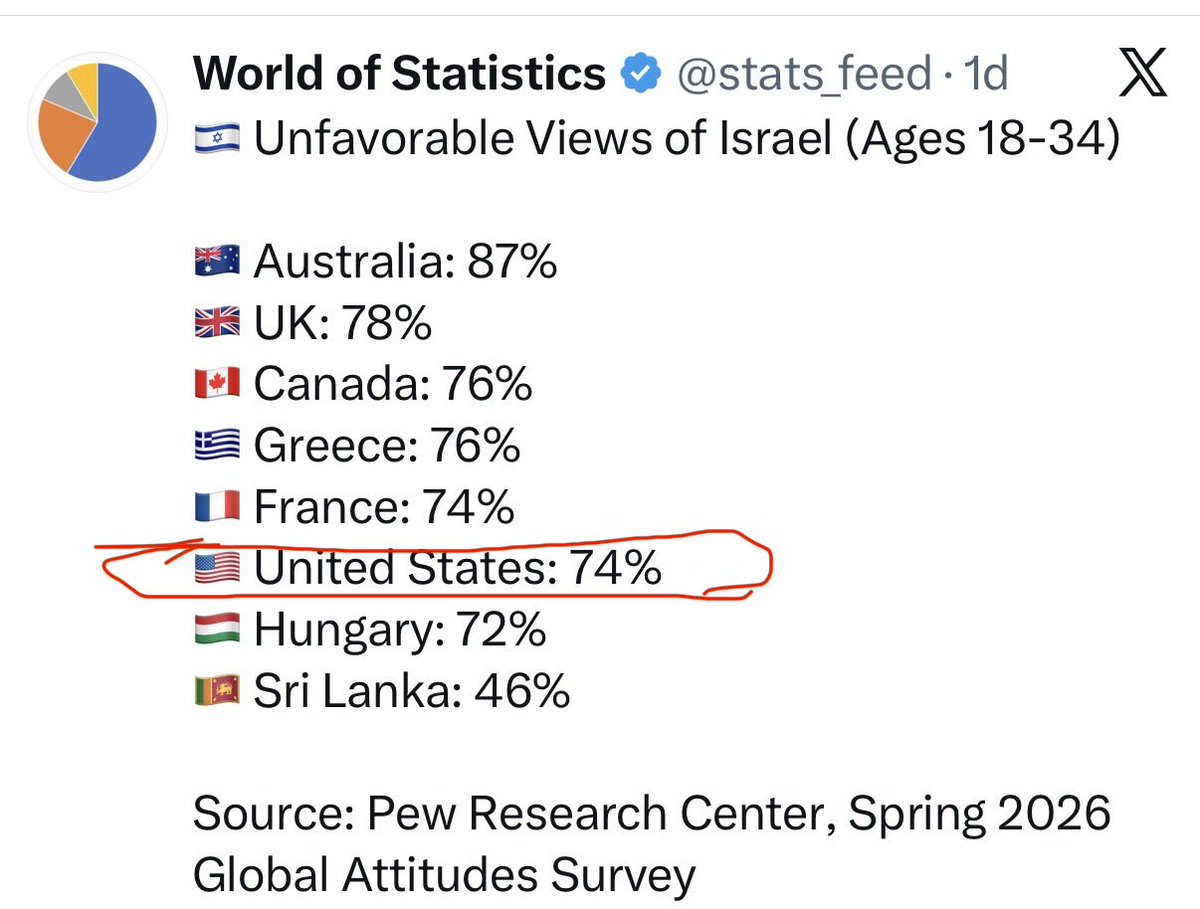The image size is (1200, 909).
Task: Click the circled United States: 74% line
Action: coord(427,568)
